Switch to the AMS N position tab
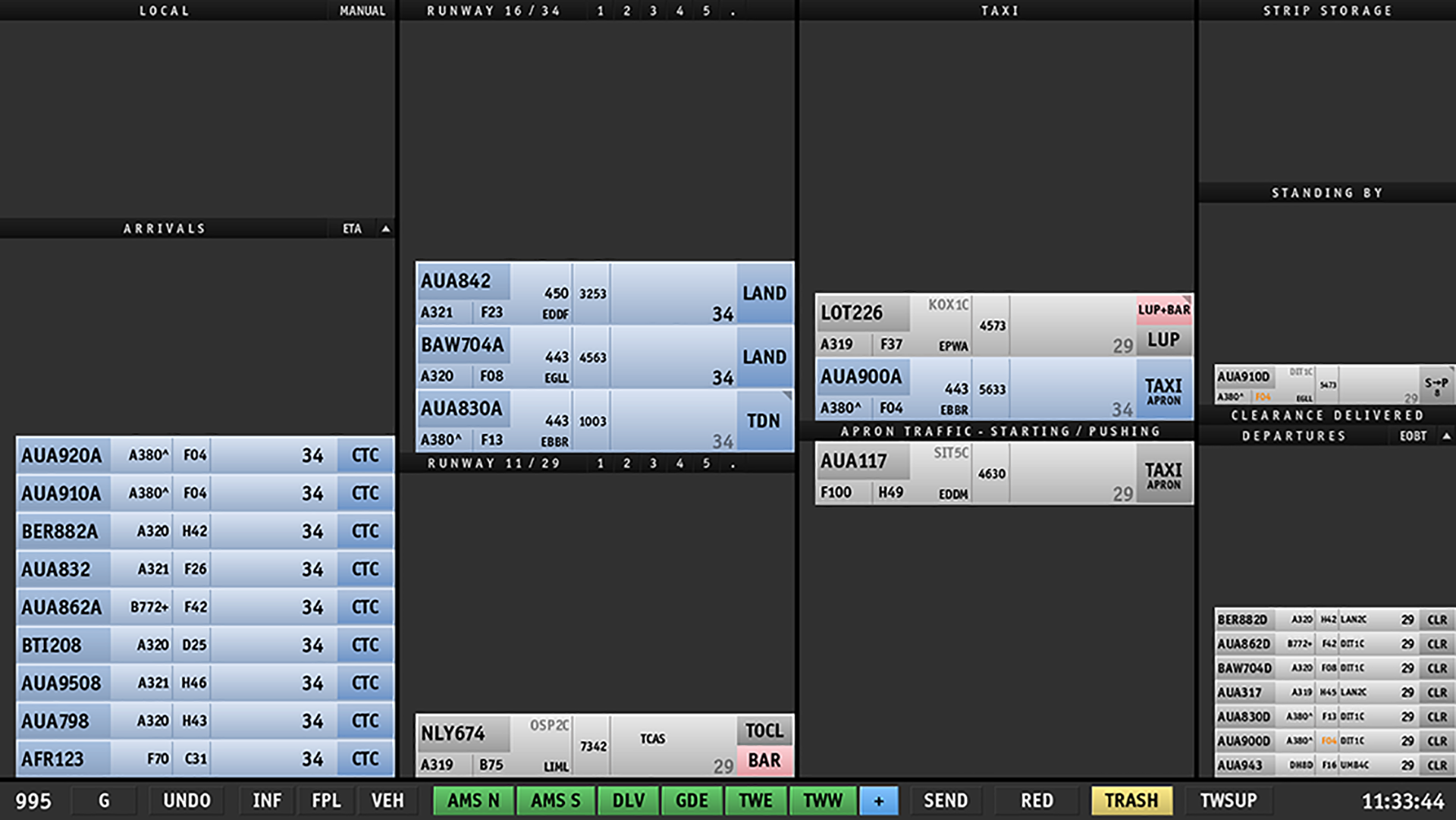 pyautogui.click(x=472, y=800)
